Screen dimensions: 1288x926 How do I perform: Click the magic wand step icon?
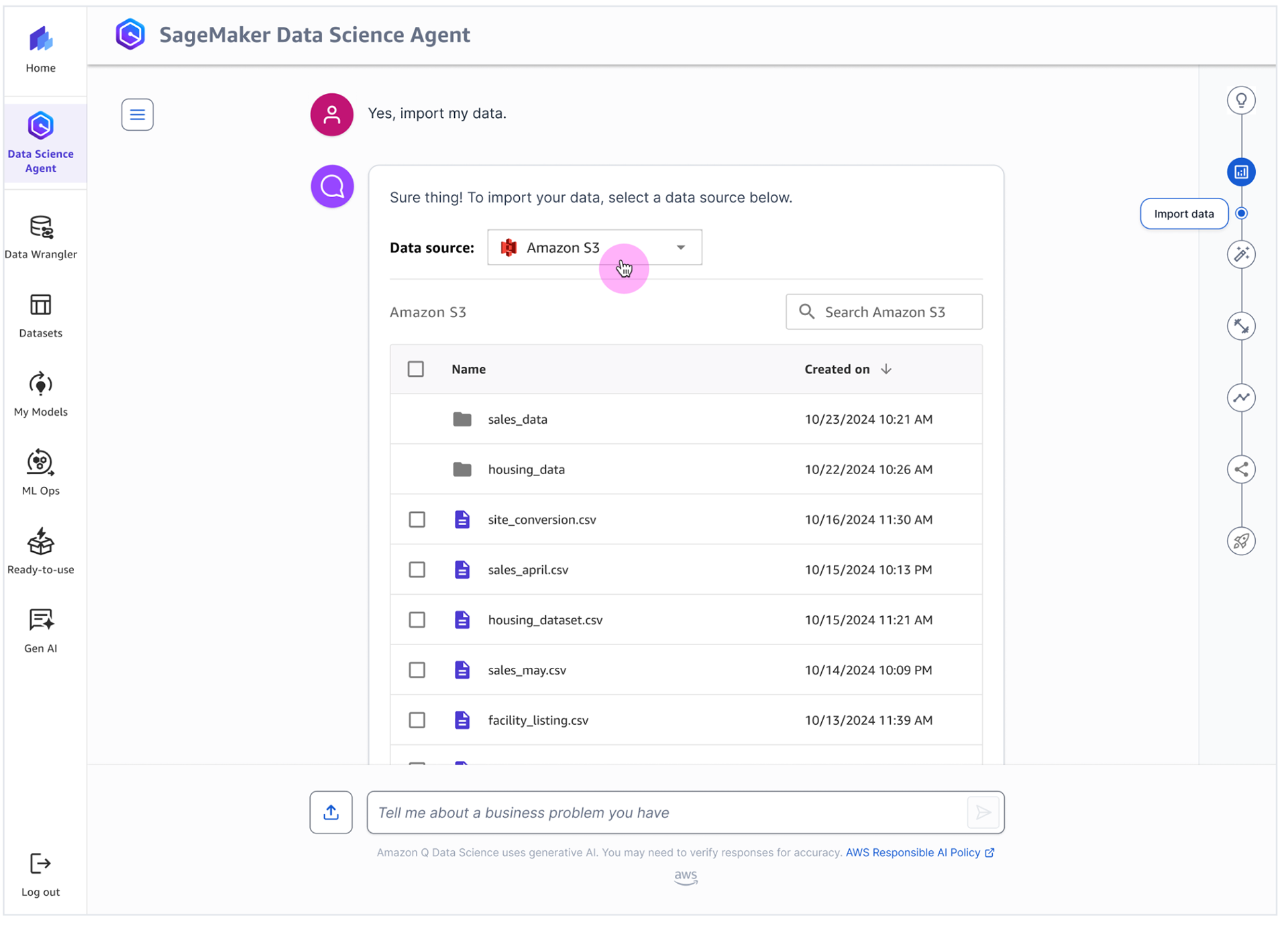click(x=1241, y=255)
